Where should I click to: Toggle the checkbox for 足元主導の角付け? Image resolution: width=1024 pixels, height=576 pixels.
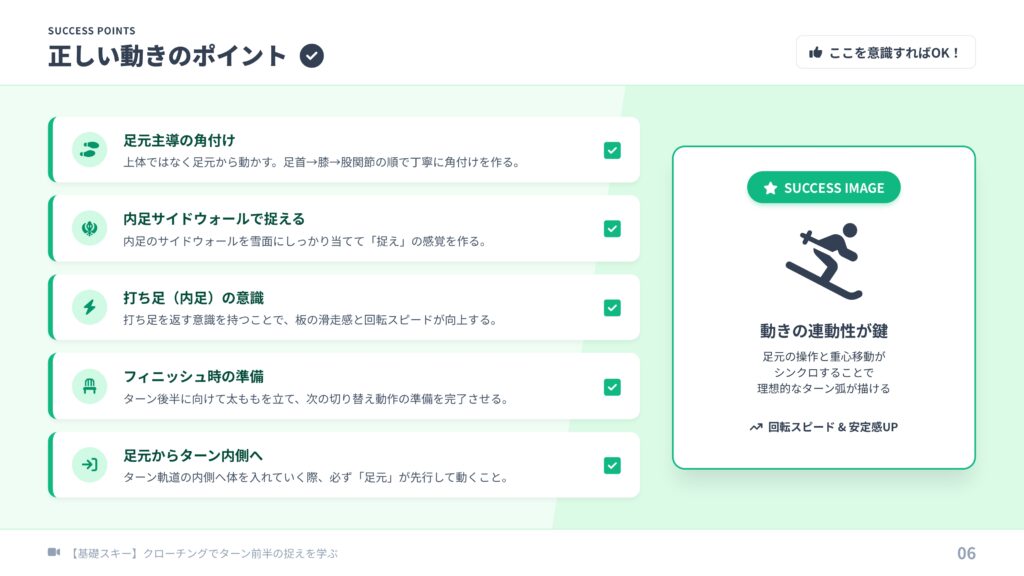click(612, 150)
